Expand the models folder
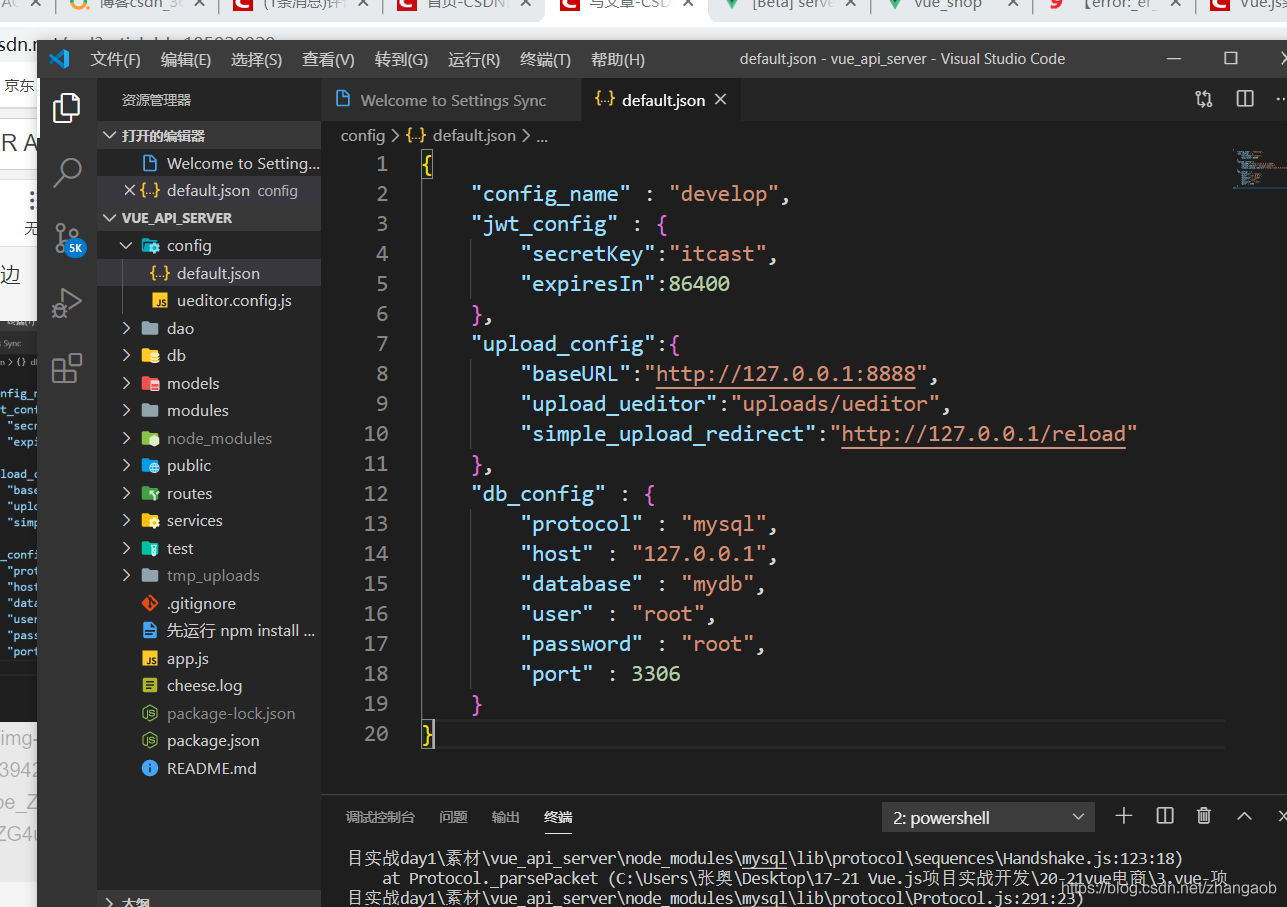1287x907 pixels. pyautogui.click(x=209, y=383)
